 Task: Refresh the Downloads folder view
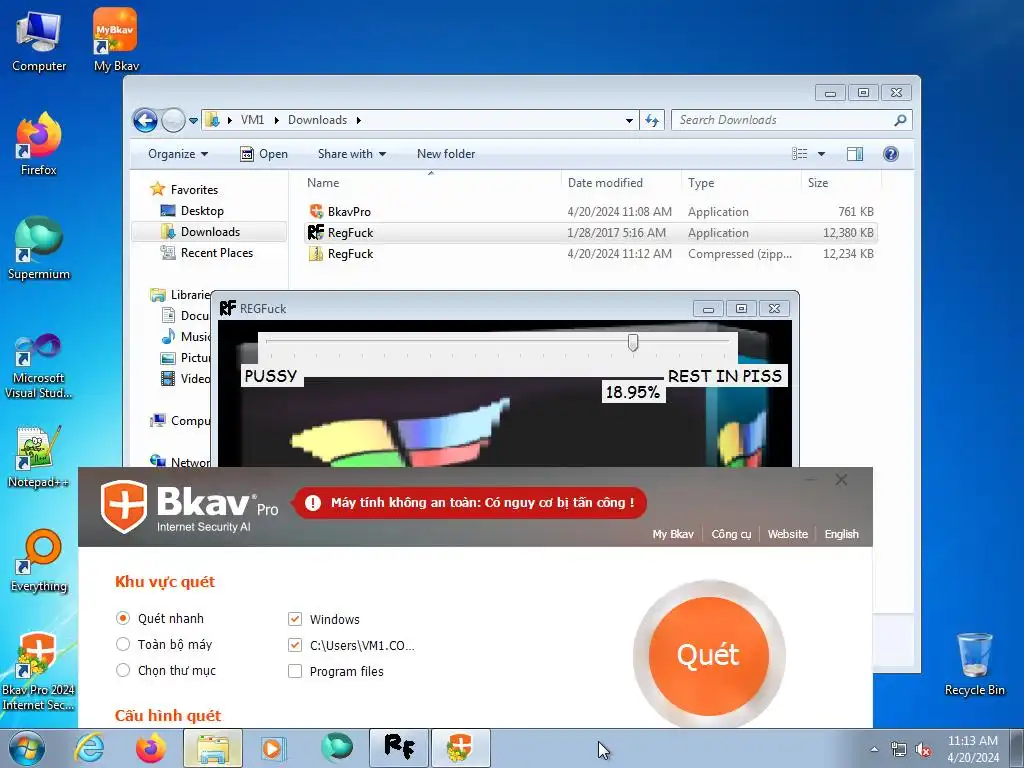(652, 120)
